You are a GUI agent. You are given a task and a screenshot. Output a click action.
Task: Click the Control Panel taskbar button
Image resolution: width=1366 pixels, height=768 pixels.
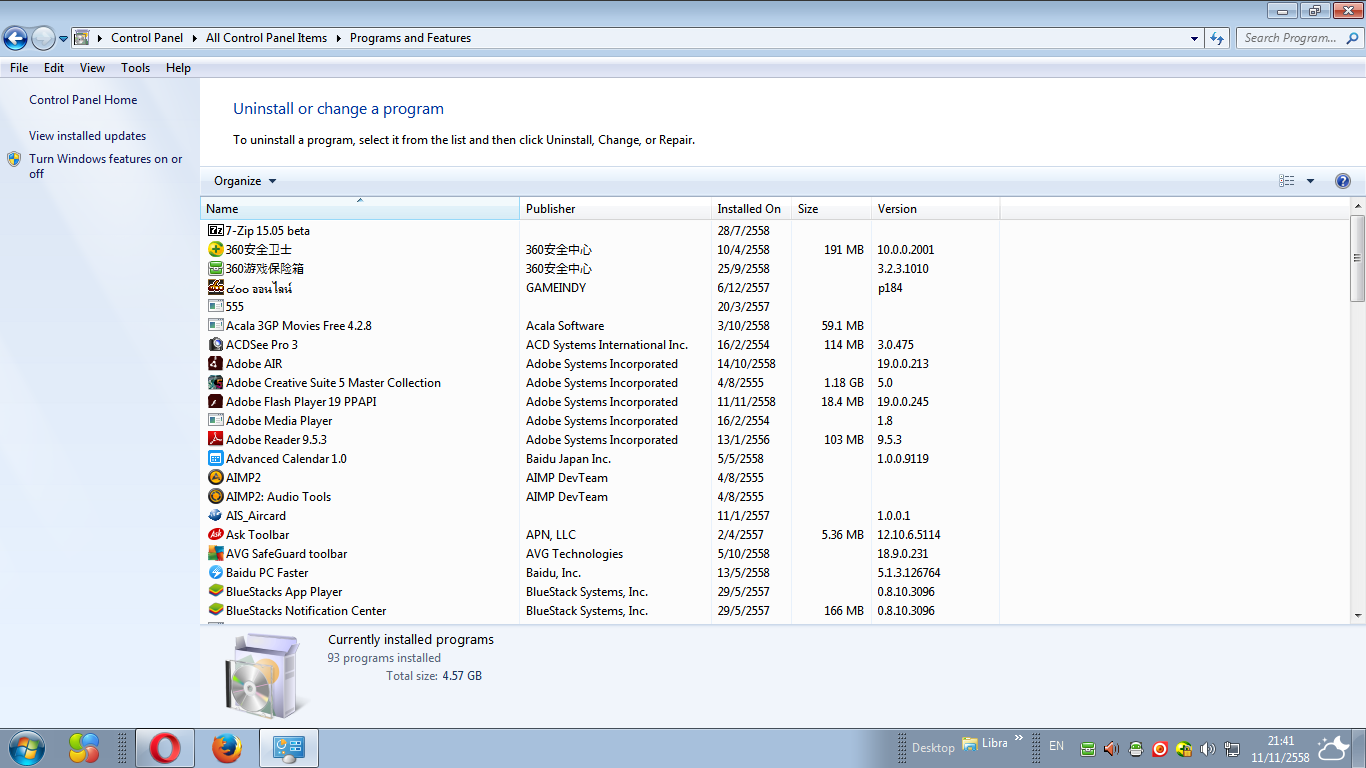[289, 748]
